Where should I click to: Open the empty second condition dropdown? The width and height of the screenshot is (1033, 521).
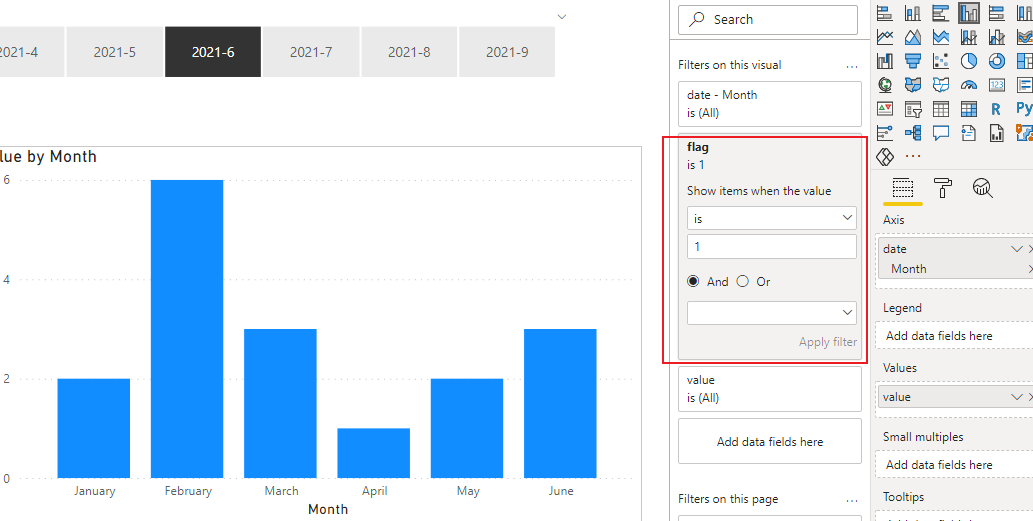[x=771, y=313]
